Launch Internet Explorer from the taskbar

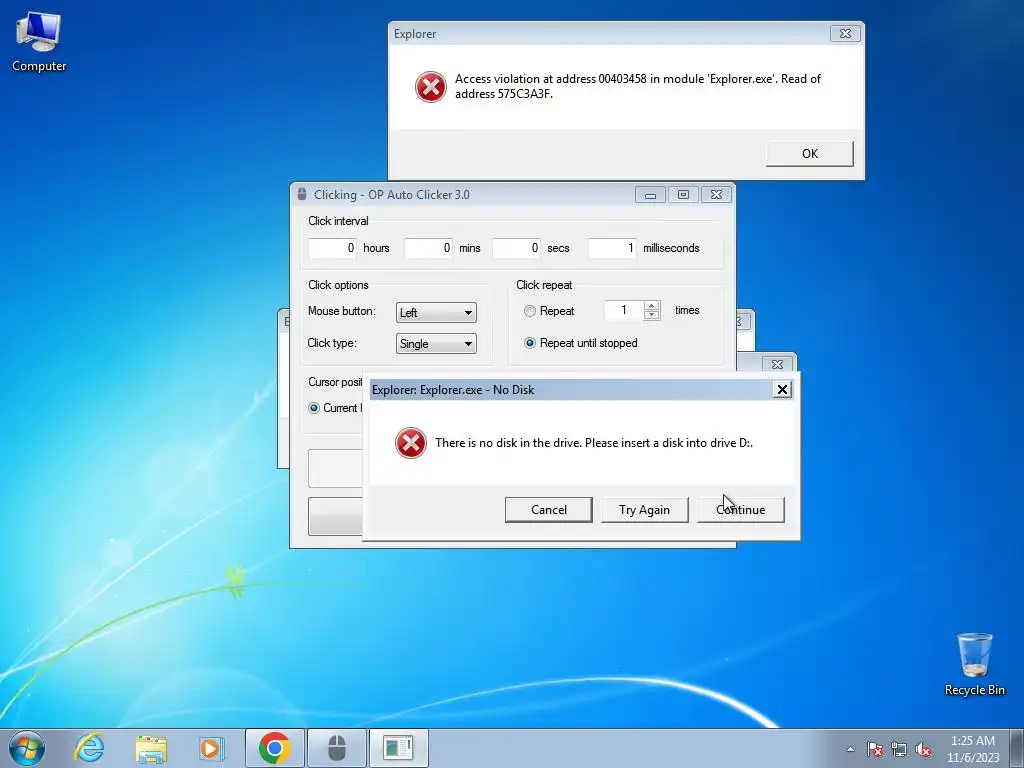pyautogui.click(x=89, y=748)
